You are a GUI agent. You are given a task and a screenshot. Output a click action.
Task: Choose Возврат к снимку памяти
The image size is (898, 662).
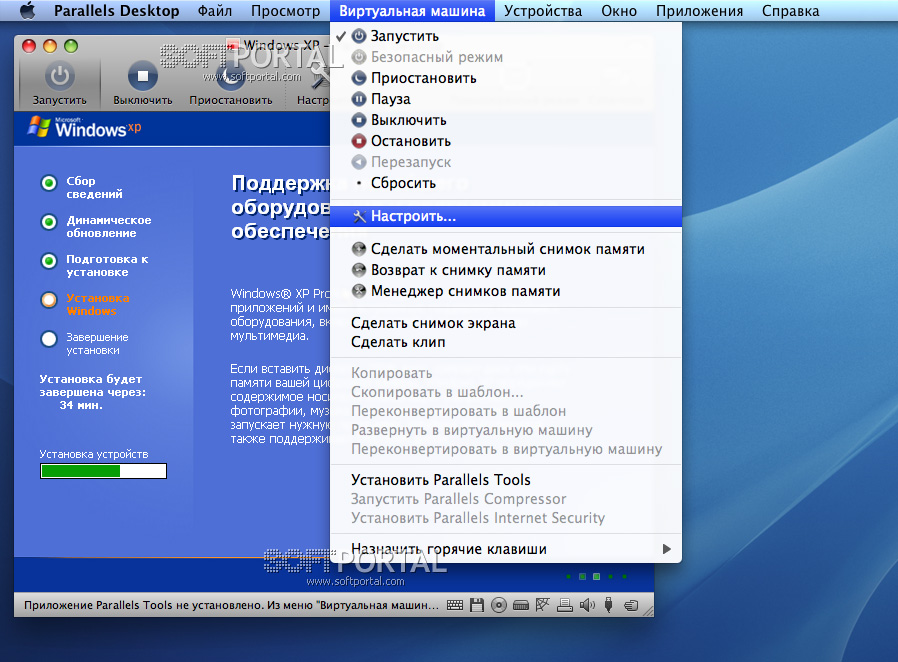click(x=506, y=270)
